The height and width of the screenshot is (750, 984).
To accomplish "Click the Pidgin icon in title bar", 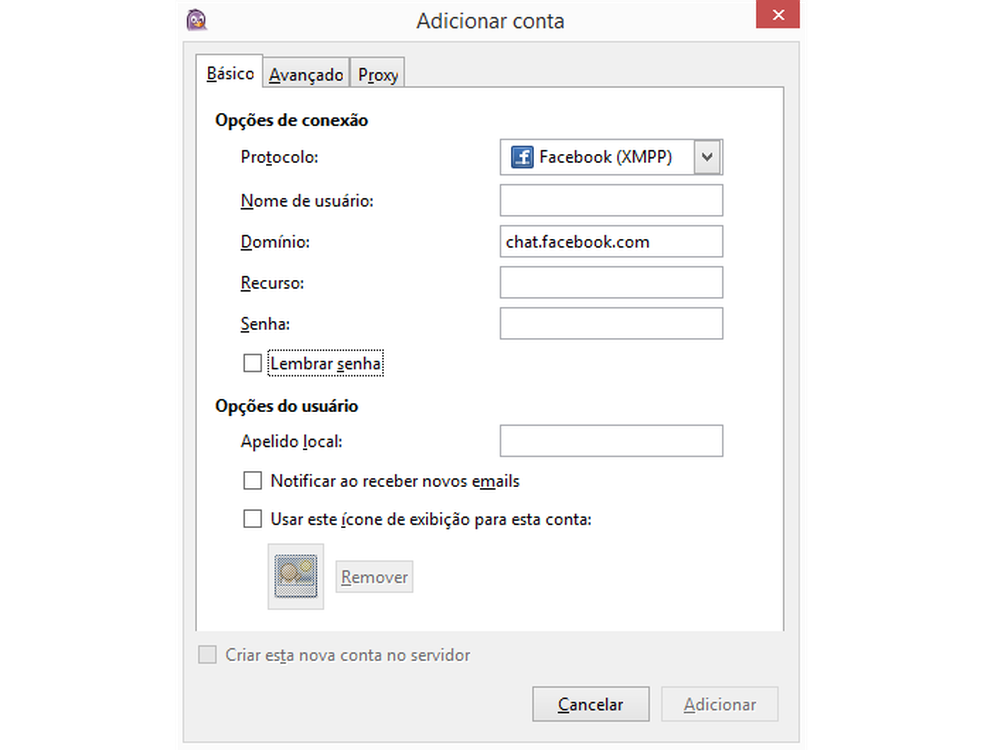I will click(x=197, y=20).
